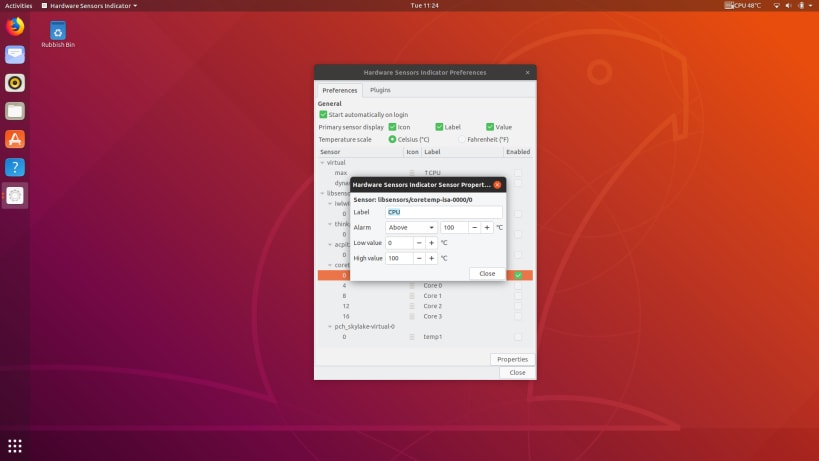
Task: Disable the highlighted coretemp sensor checkbox
Action: click(518, 275)
